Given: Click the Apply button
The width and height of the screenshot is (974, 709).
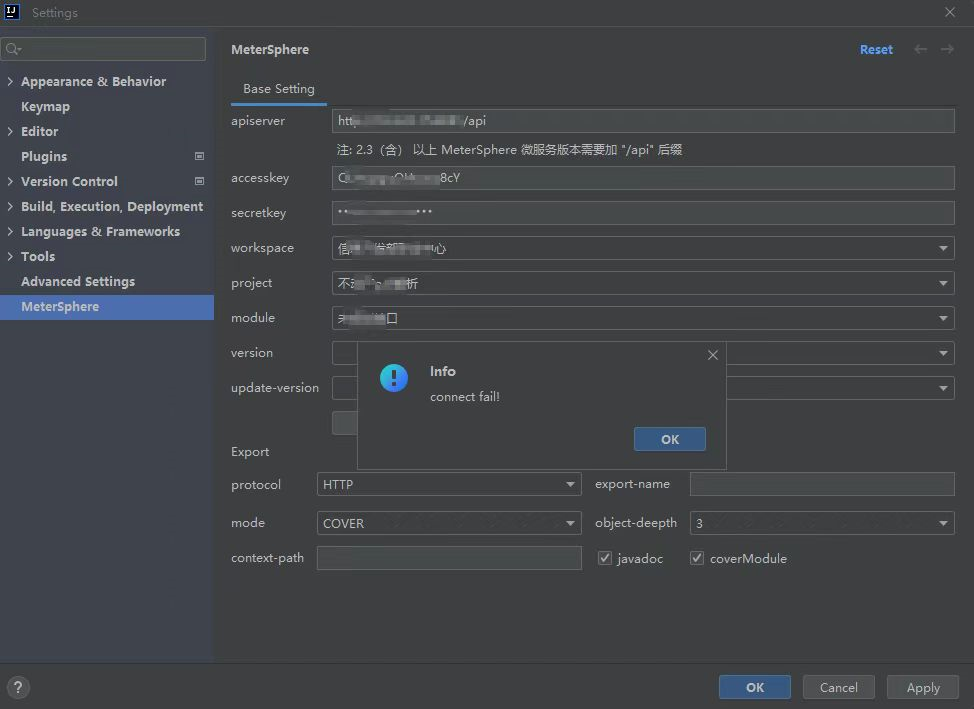Looking at the screenshot, I should (921, 687).
